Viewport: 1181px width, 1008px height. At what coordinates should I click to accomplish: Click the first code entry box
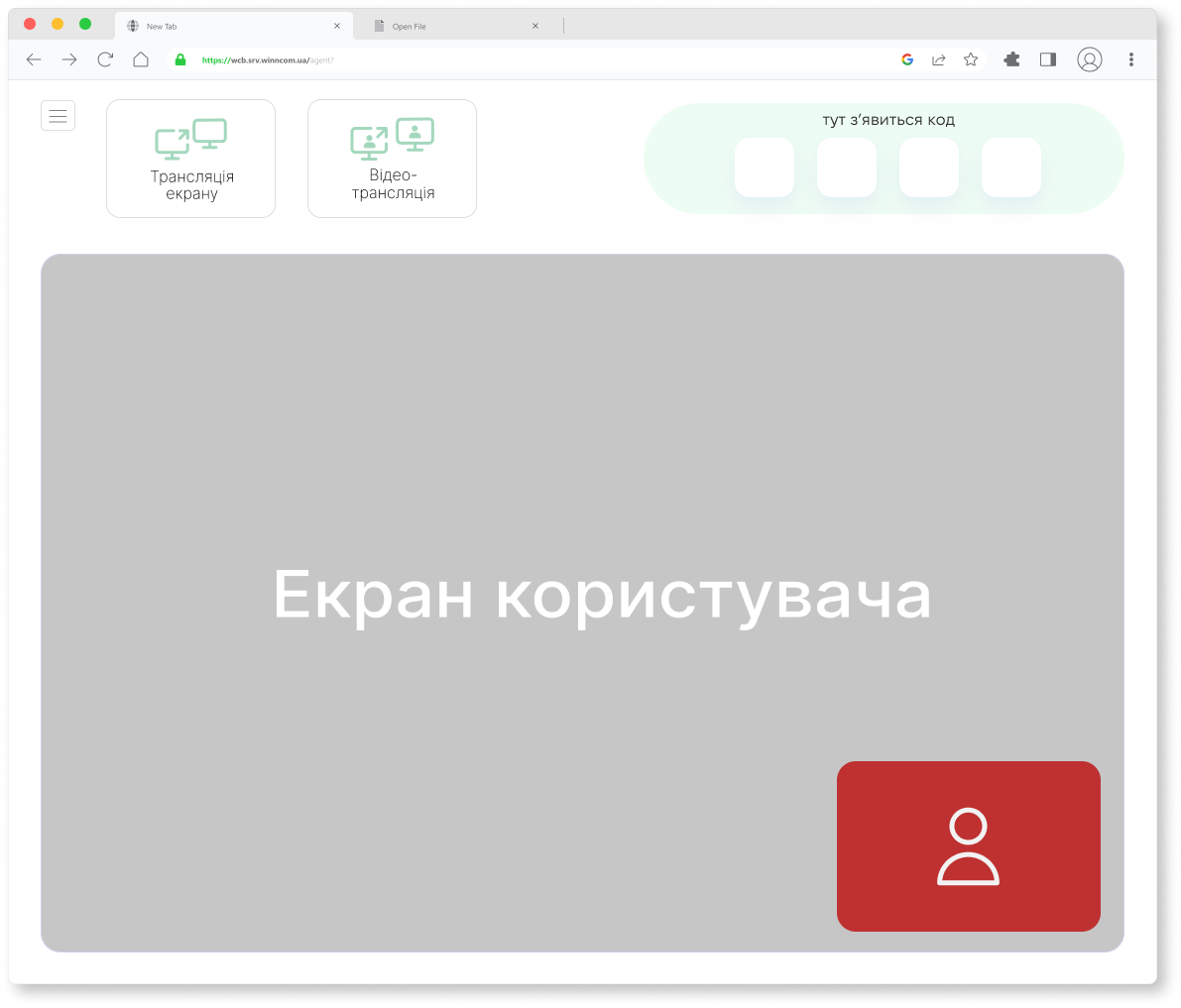click(x=764, y=168)
